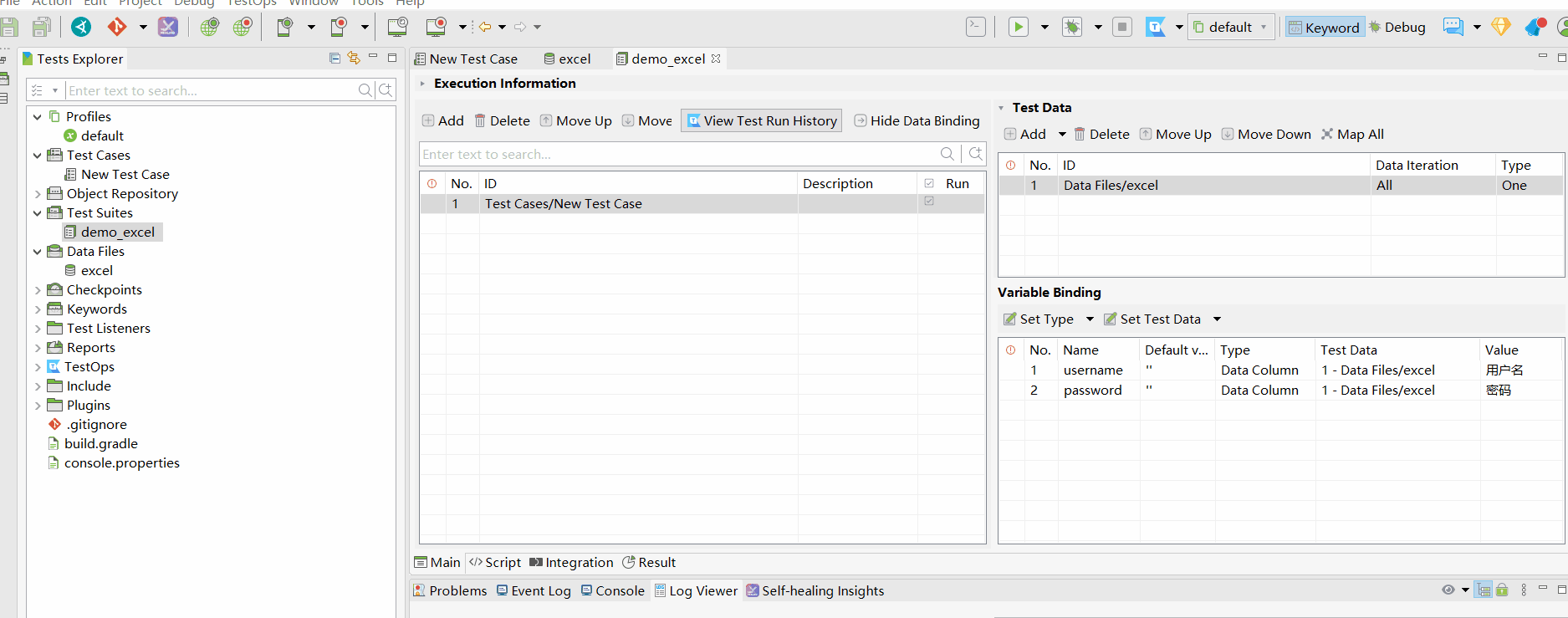Click the Save All toolbar icon
Viewport: 1568px width, 618px height.
pos(42,28)
